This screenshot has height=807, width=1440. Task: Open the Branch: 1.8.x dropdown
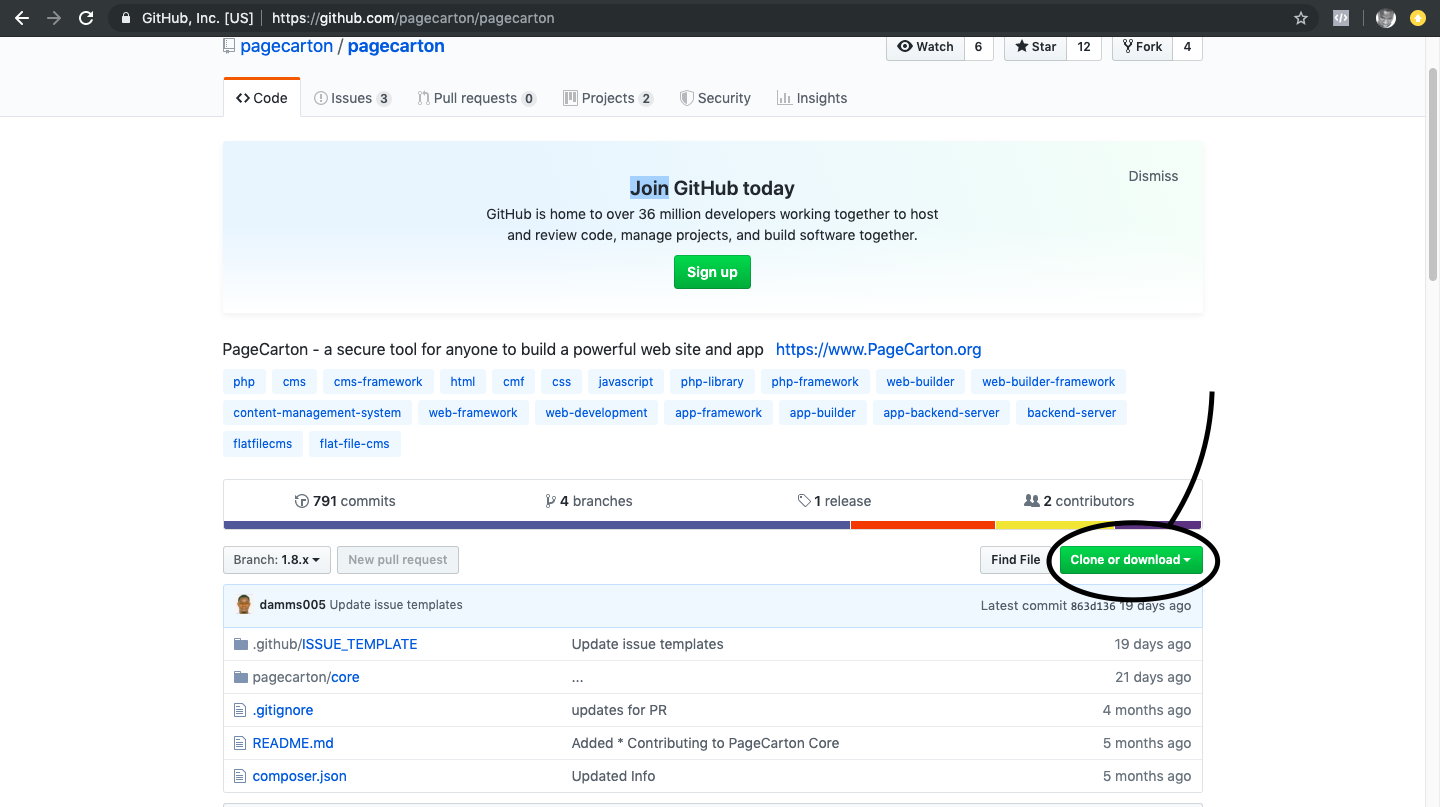pyautogui.click(x=276, y=560)
